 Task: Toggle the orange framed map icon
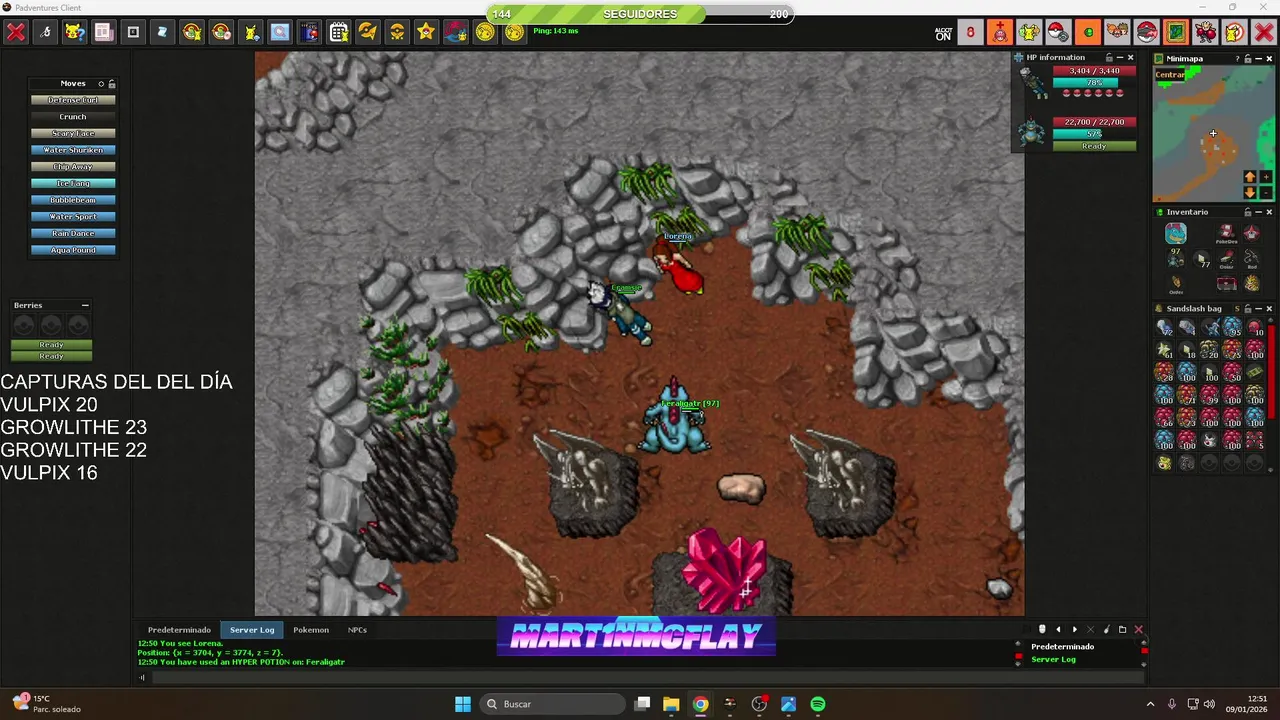point(1176,32)
